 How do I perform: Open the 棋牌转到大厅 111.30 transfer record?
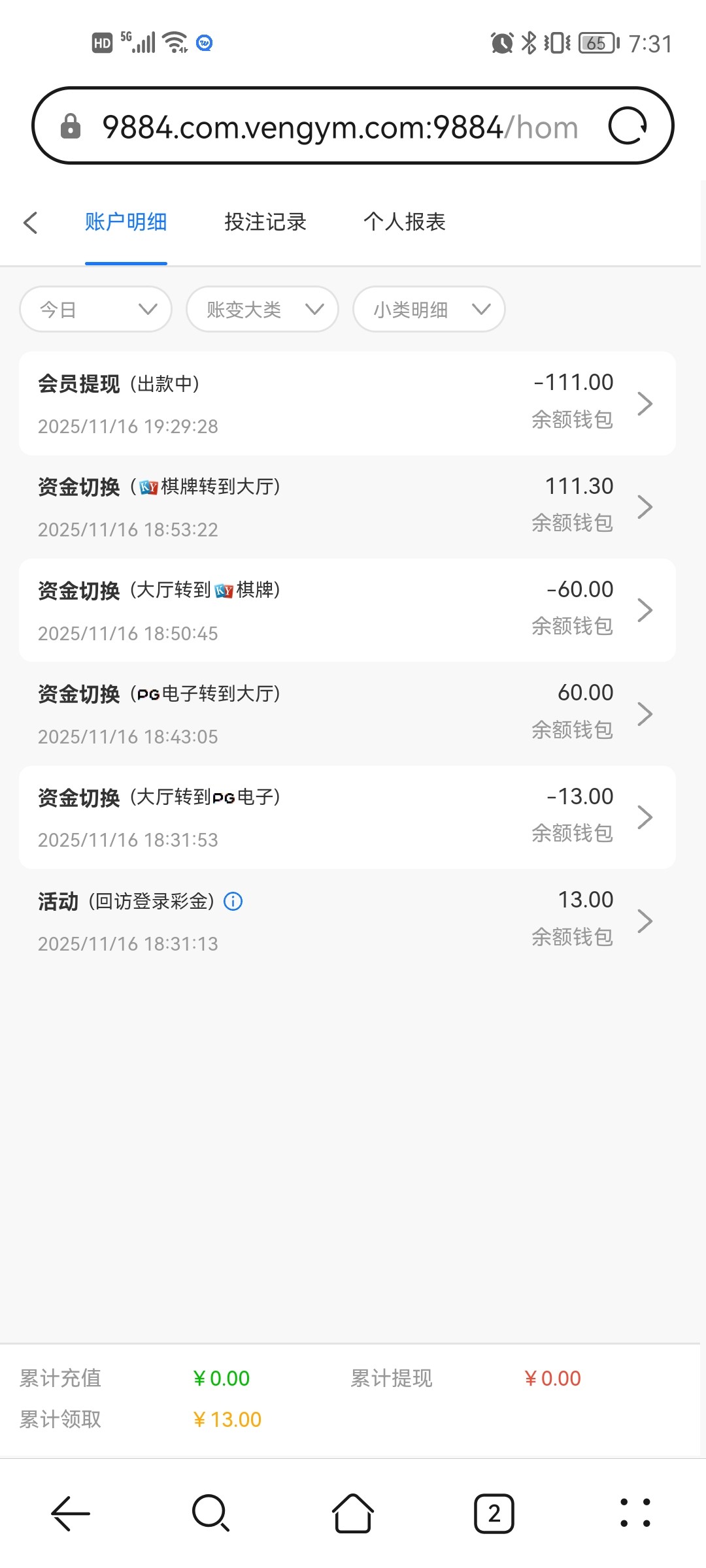tap(347, 507)
